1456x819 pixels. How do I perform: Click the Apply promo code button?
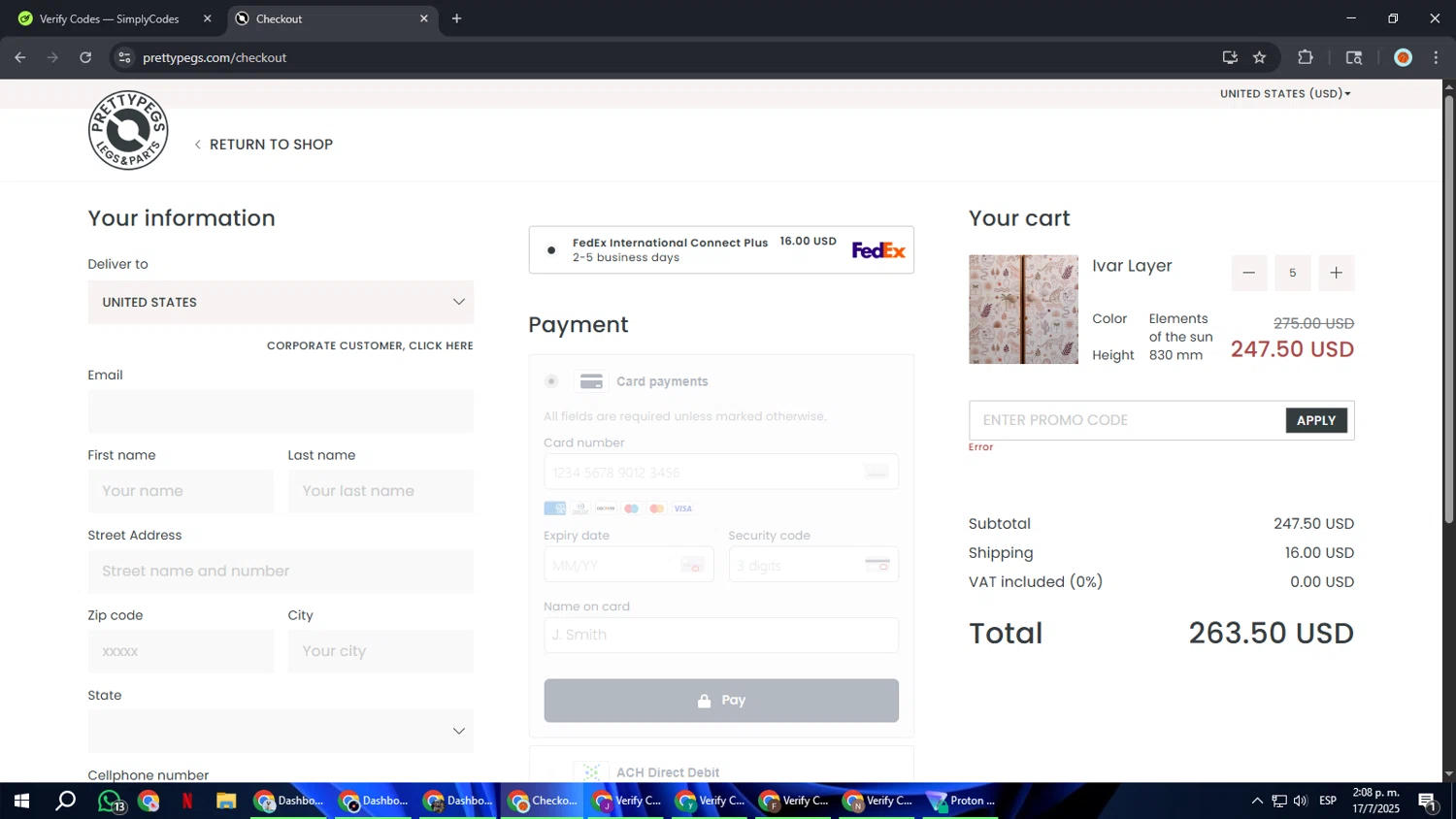tap(1316, 420)
